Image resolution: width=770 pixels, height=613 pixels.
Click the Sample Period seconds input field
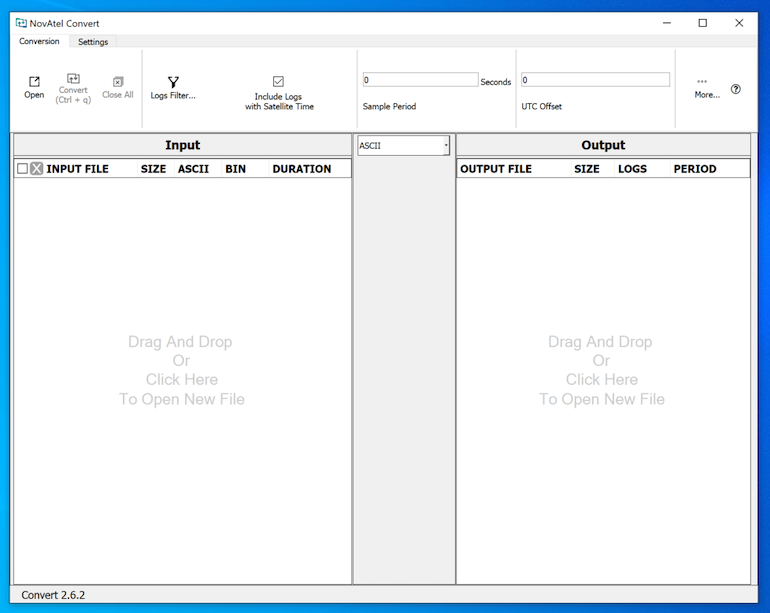[420, 80]
